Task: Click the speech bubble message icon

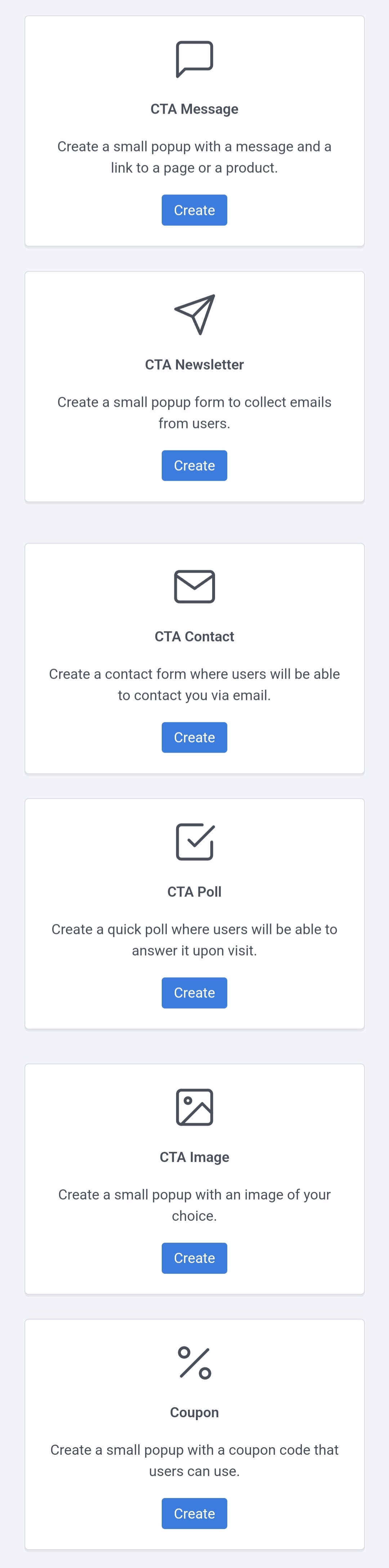Action: point(194,59)
